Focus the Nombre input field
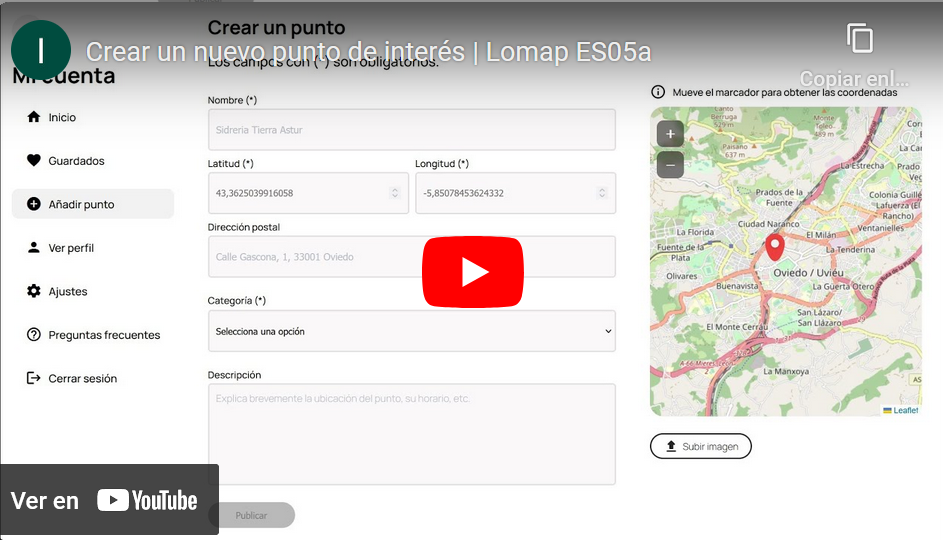The width and height of the screenshot is (943, 540). (x=411, y=129)
